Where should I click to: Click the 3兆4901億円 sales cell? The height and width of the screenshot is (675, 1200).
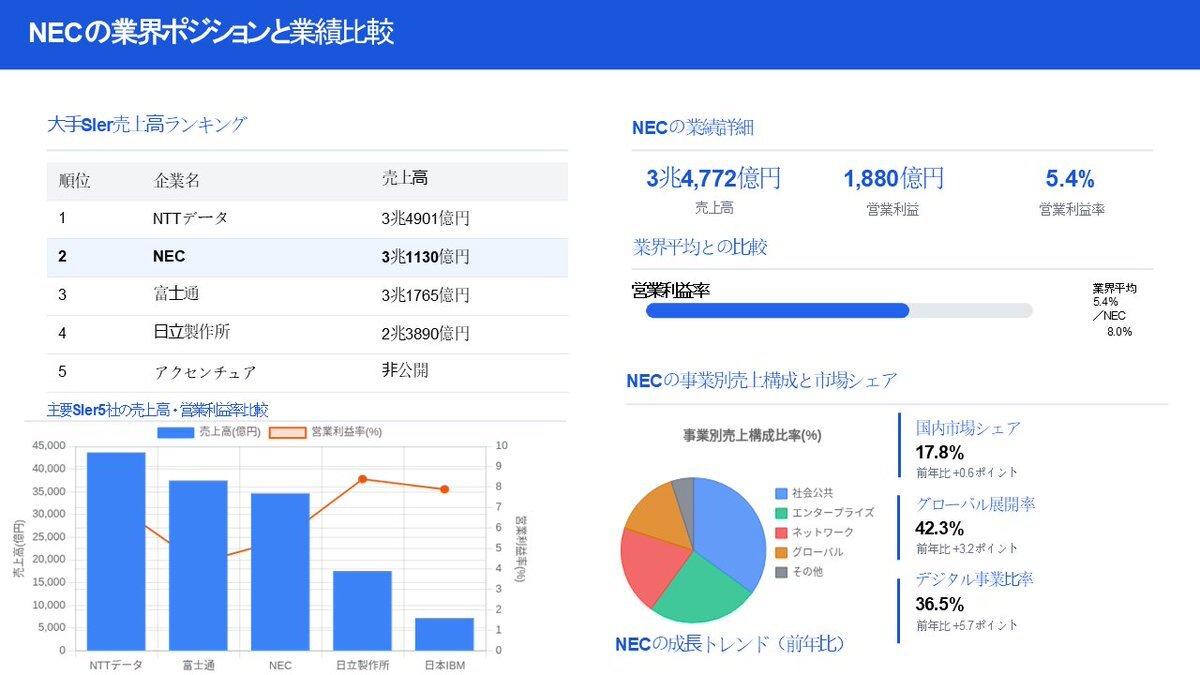[x=425, y=219]
